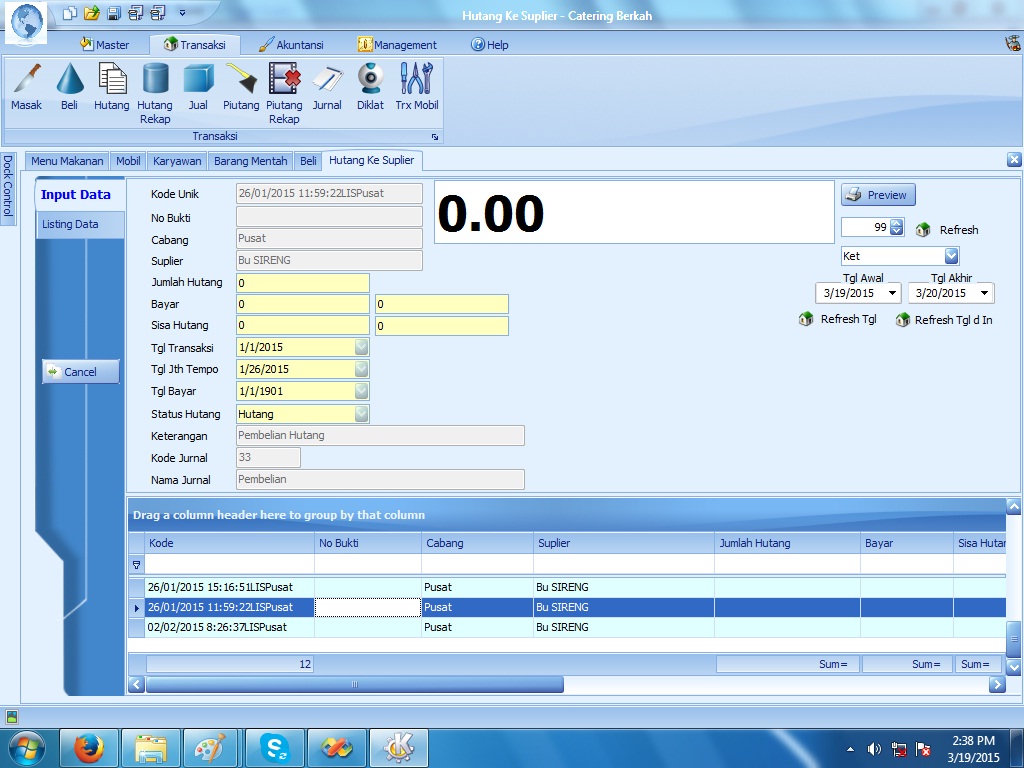Click the Jumlah Hutang input field
1024x768 pixels.
[302, 283]
